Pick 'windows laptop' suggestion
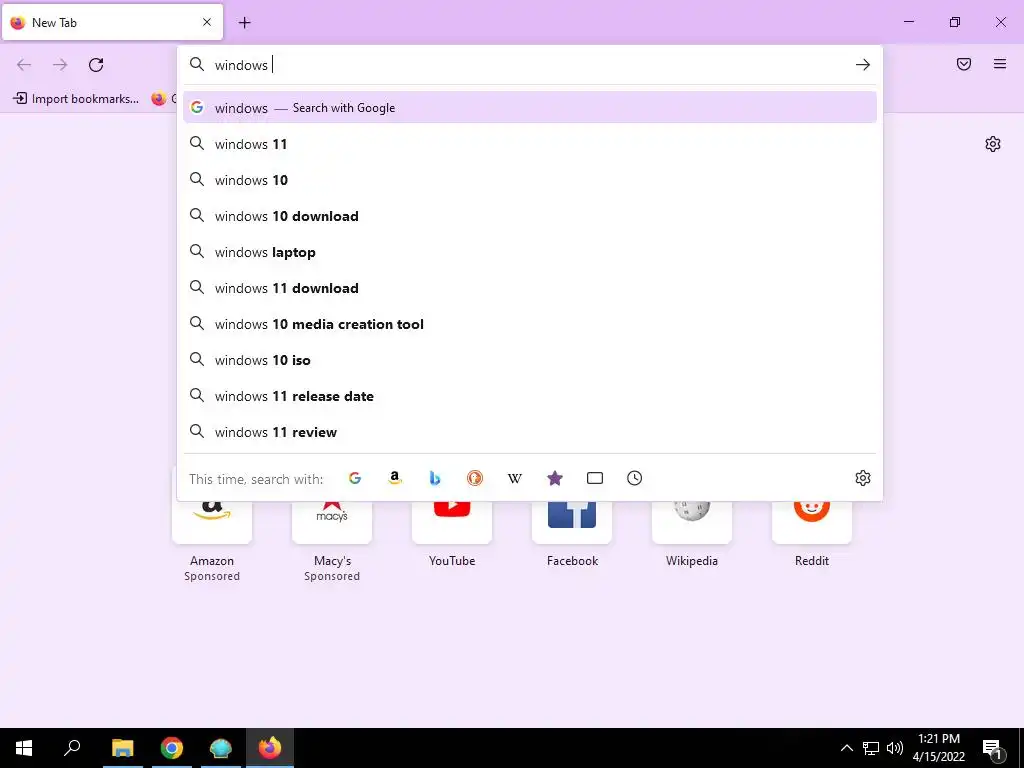The height and width of the screenshot is (768, 1024). (530, 251)
